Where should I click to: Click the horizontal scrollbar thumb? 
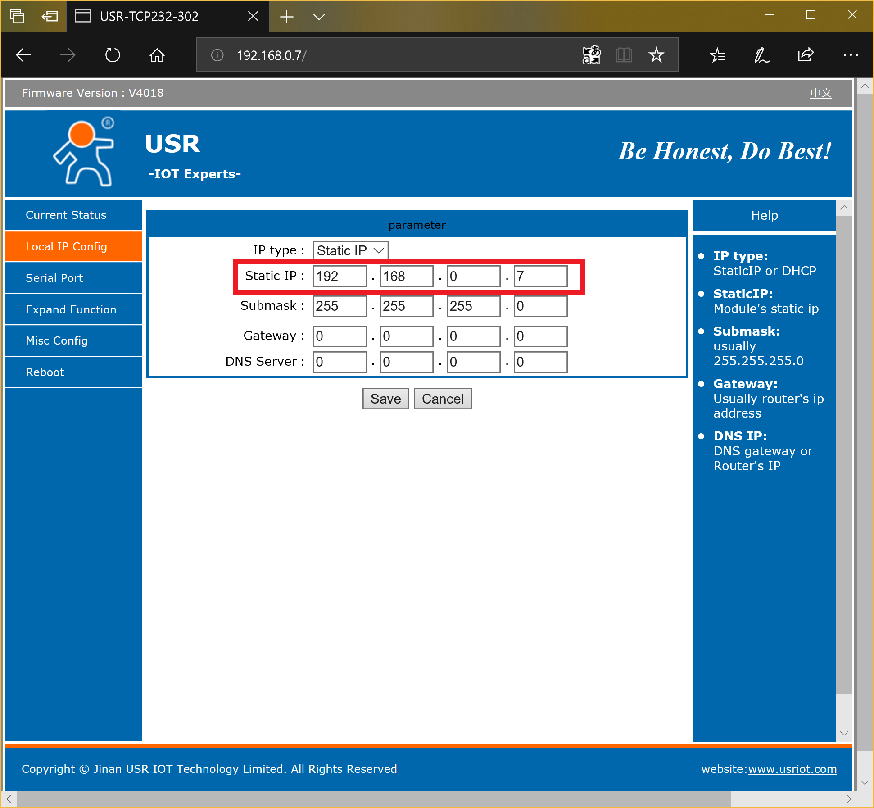point(373,799)
